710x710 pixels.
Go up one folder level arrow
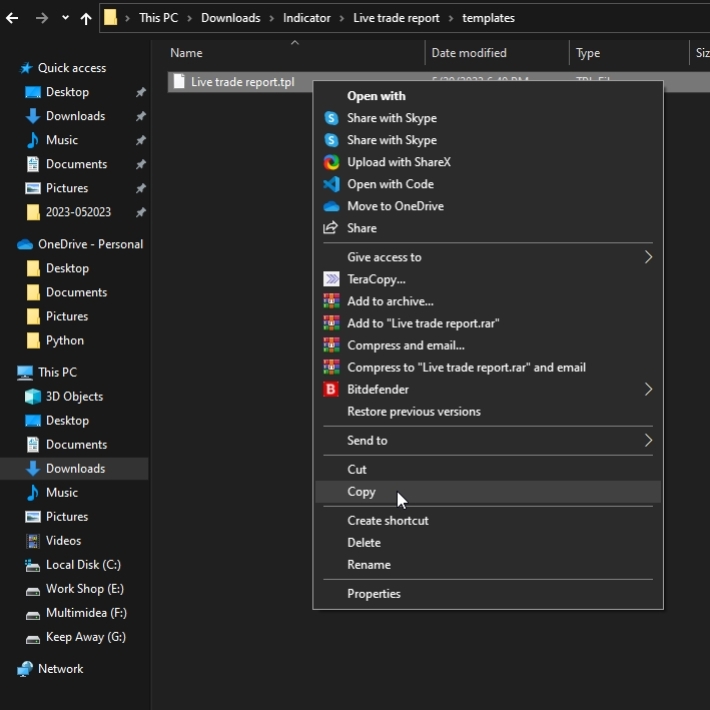click(x=86, y=18)
